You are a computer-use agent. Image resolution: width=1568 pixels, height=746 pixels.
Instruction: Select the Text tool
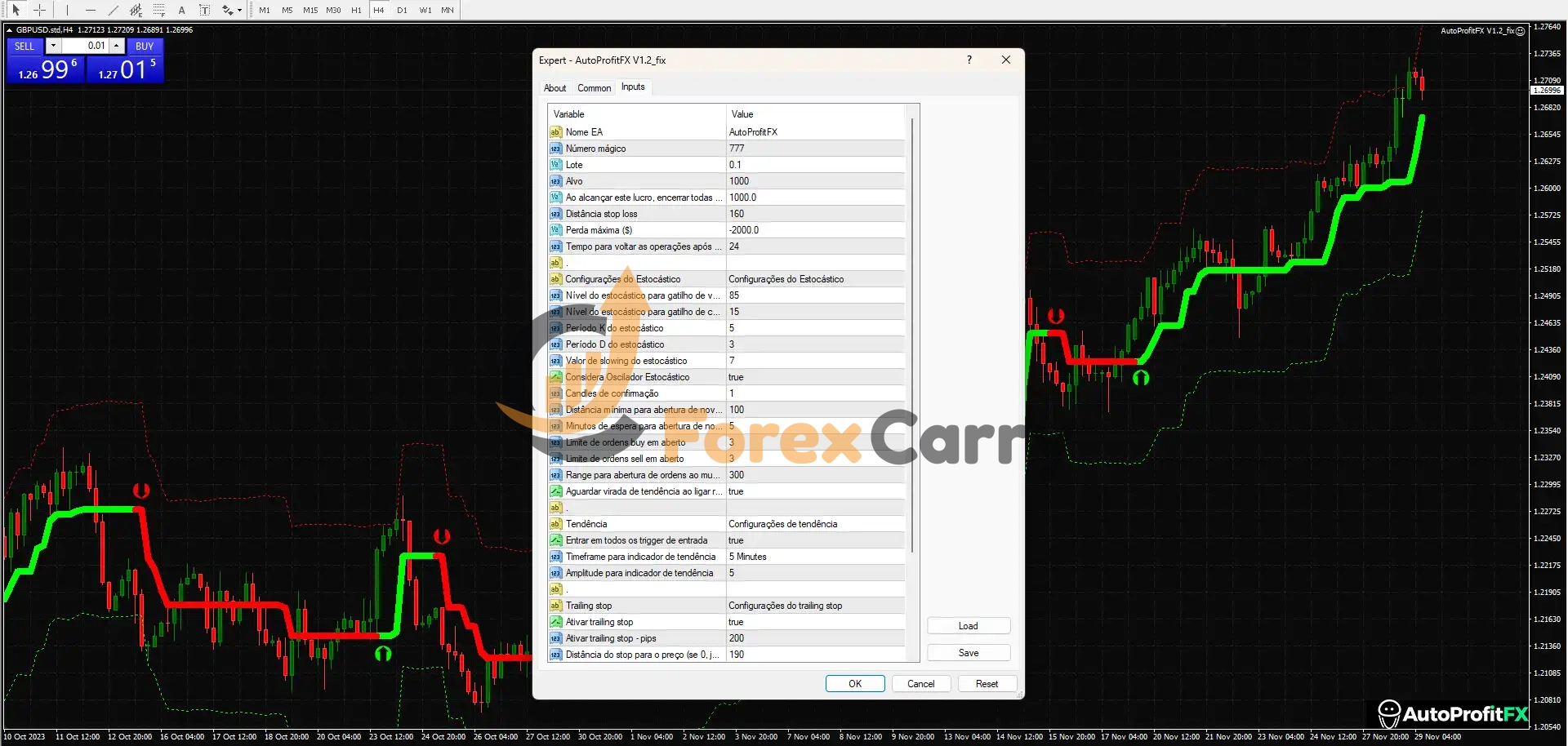(x=181, y=10)
